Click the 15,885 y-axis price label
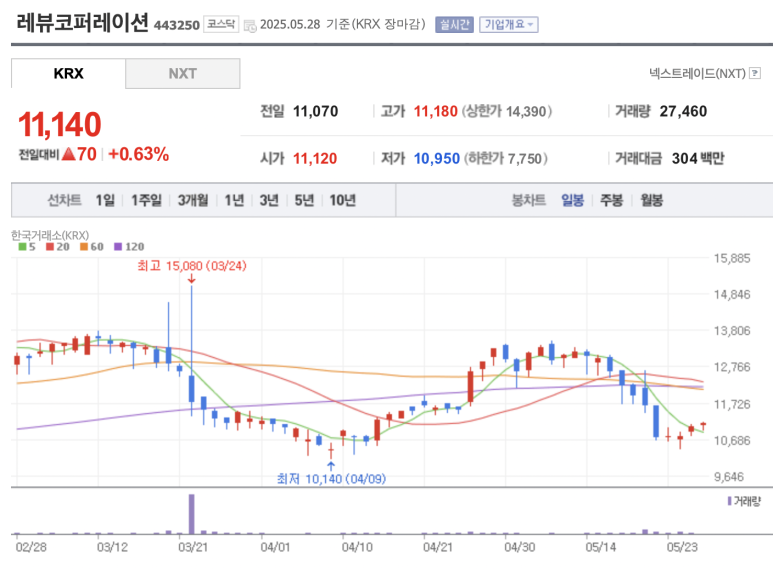The image size is (773, 569). [x=732, y=258]
